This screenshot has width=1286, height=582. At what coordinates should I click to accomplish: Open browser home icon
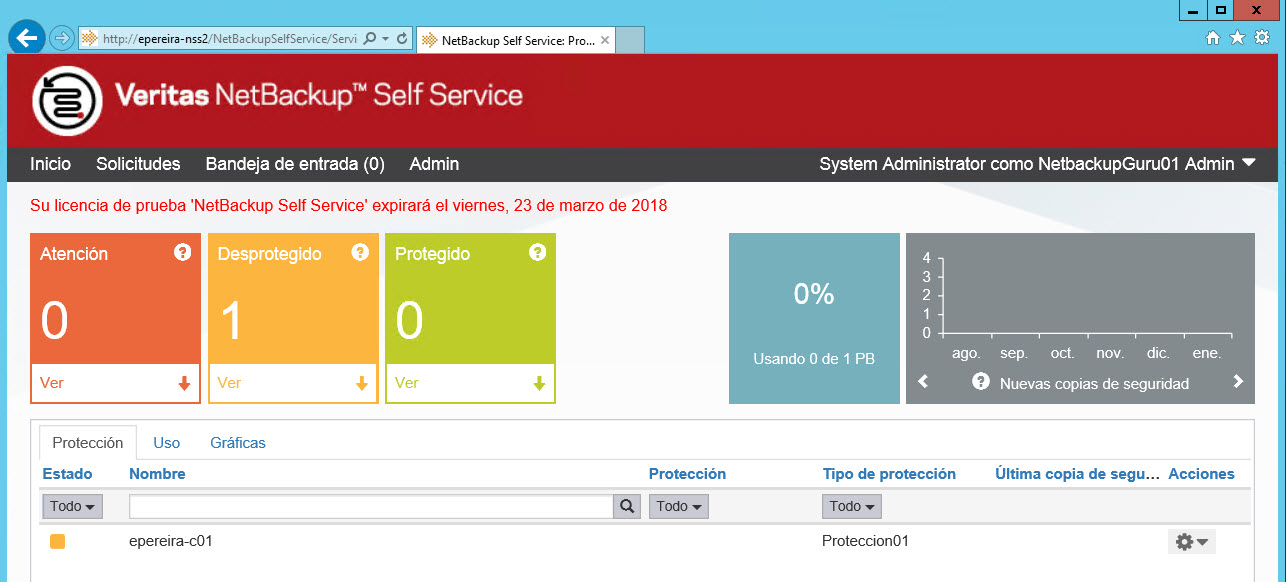[1213, 37]
